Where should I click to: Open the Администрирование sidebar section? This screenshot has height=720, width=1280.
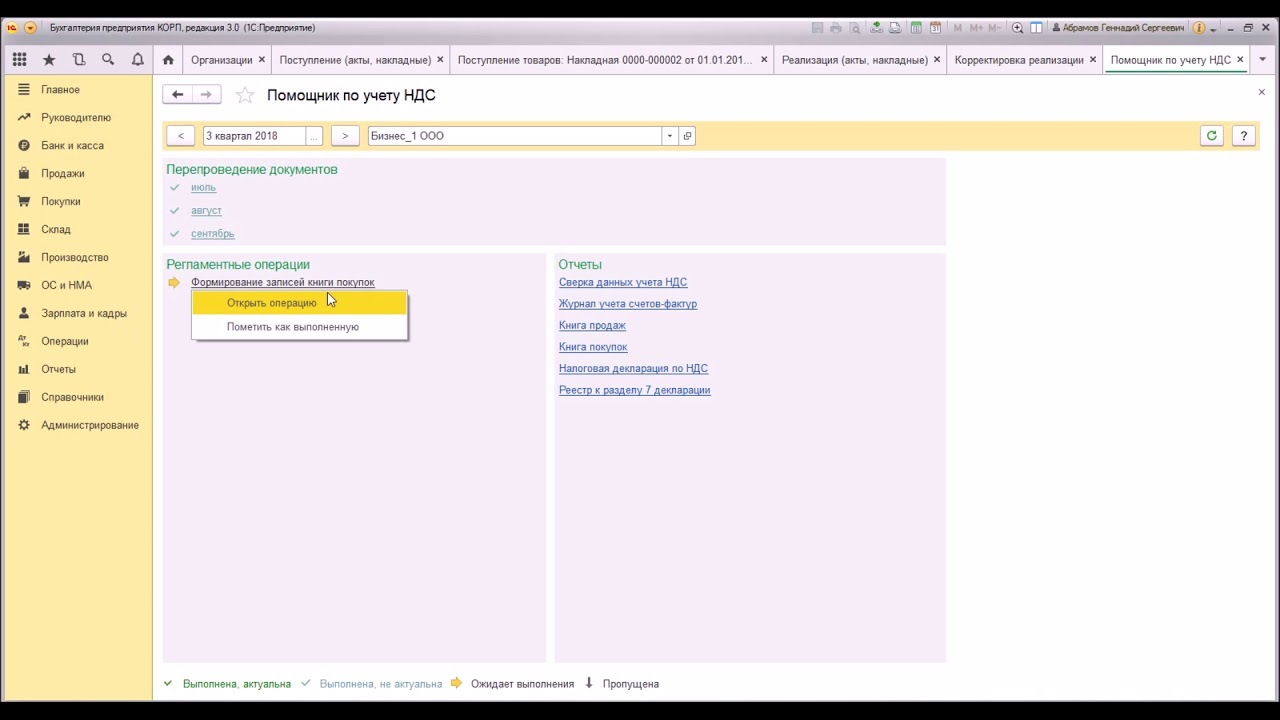point(78,426)
